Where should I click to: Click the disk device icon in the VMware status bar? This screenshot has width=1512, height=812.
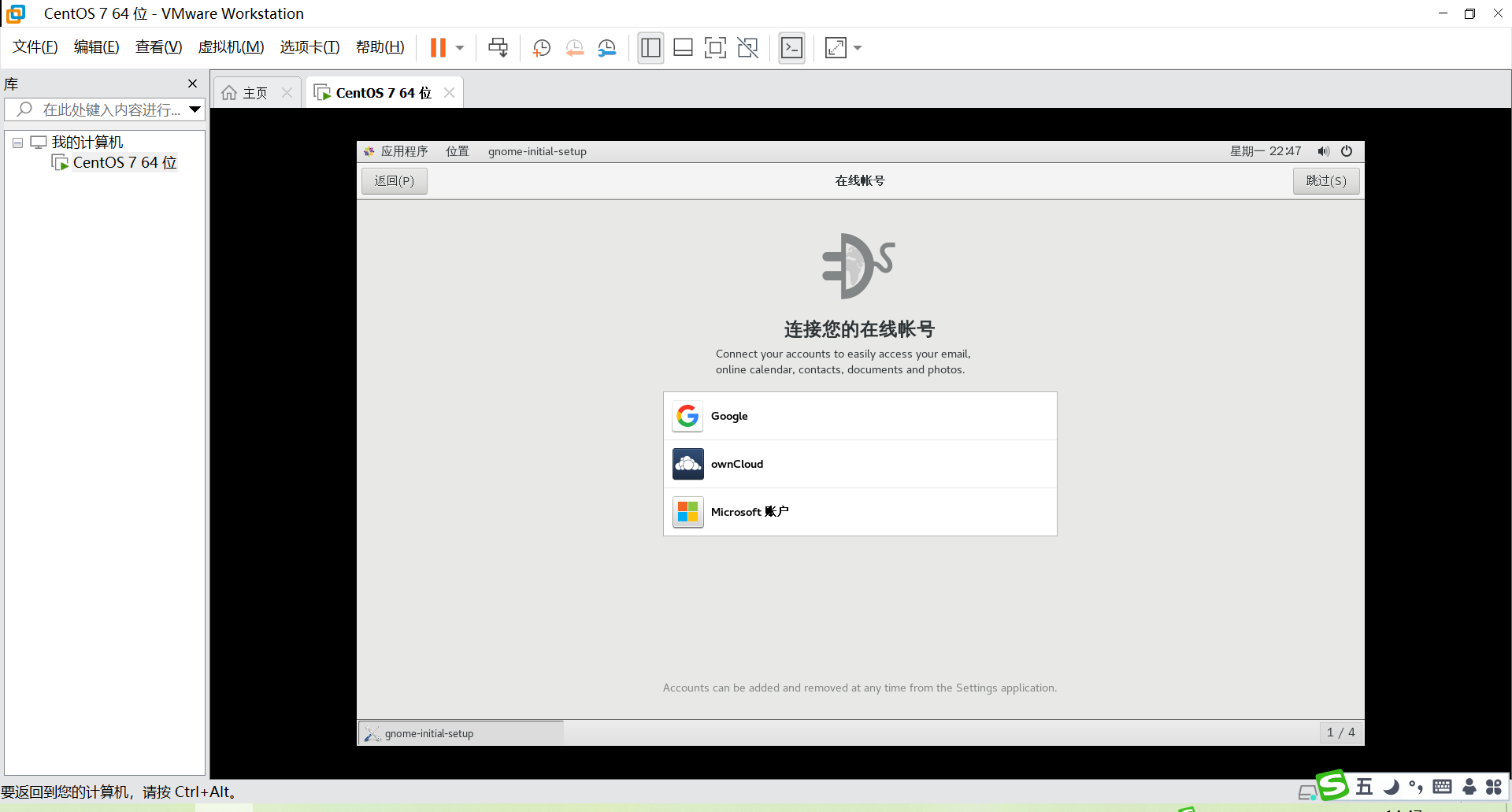(x=1307, y=792)
